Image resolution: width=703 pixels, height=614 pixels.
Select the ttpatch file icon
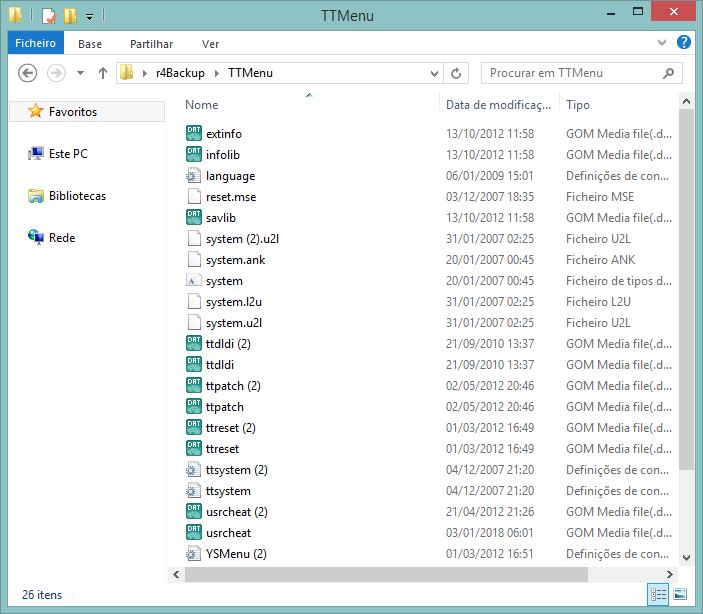pyautogui.click(x=194, y=406)
